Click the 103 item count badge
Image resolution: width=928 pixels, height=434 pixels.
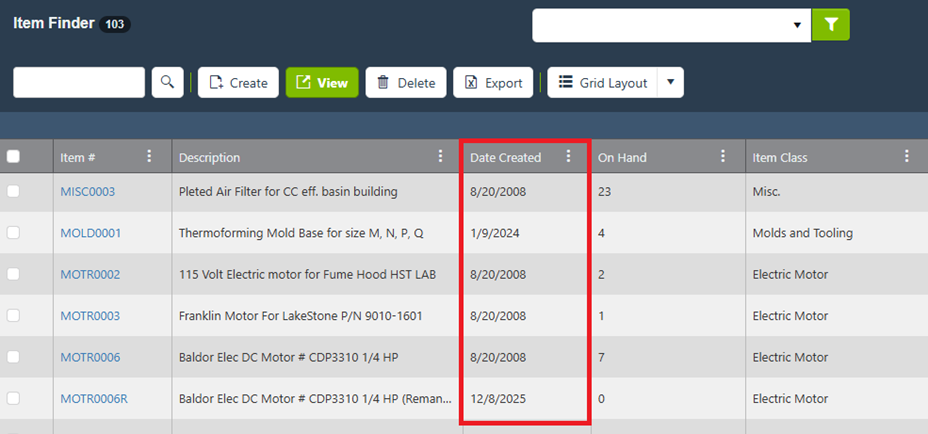tap(115, 24)
